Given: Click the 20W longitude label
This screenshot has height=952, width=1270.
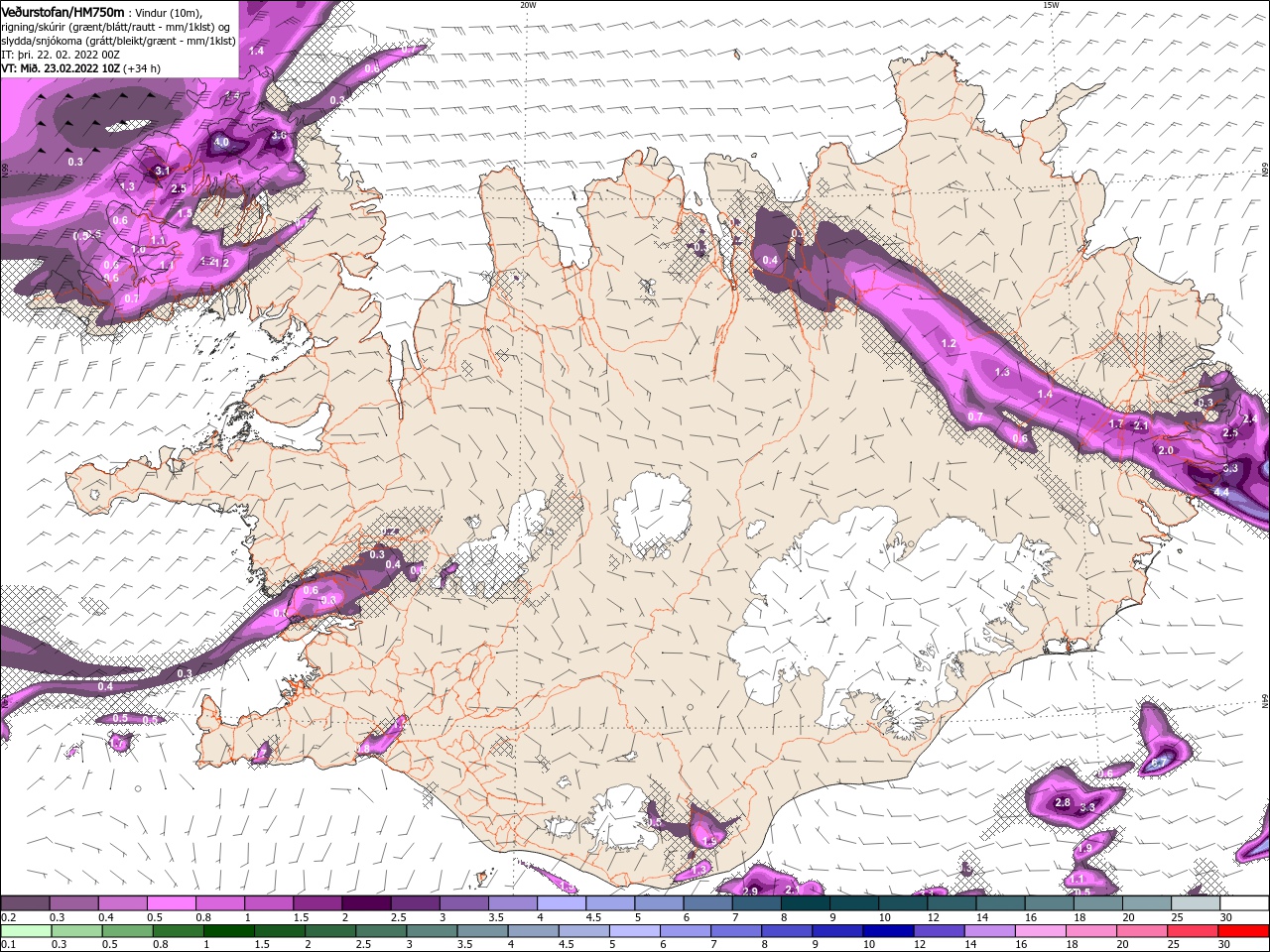Looking at the screenshot, I should (528, 5).
